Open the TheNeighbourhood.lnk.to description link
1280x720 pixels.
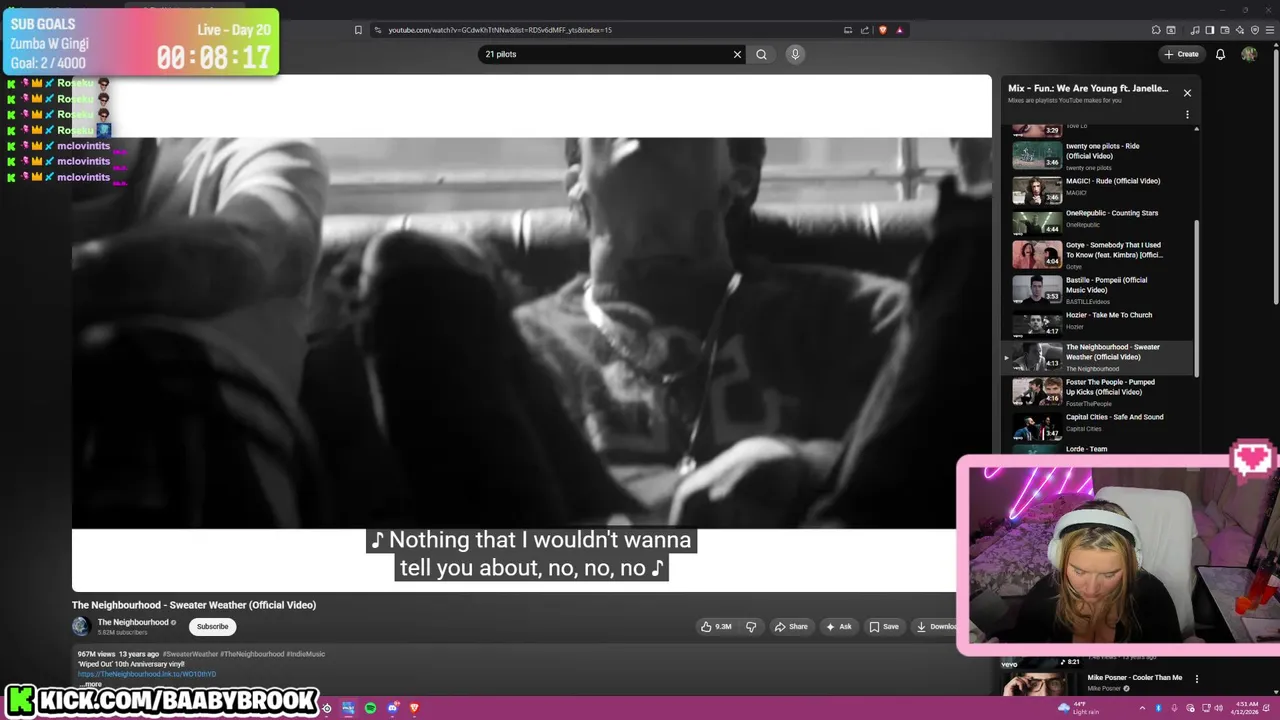(x=147, y=674)
